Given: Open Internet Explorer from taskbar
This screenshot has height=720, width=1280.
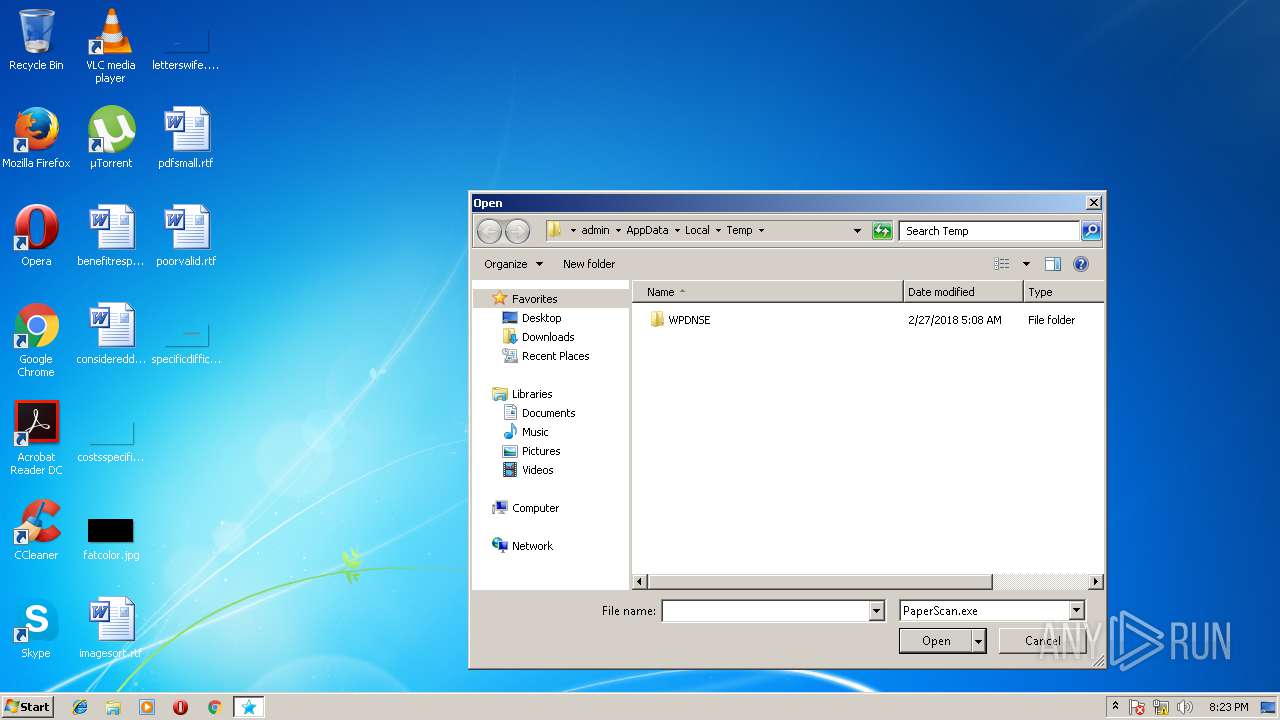Looking at the screenshot, I should click(x=80, y=707).
